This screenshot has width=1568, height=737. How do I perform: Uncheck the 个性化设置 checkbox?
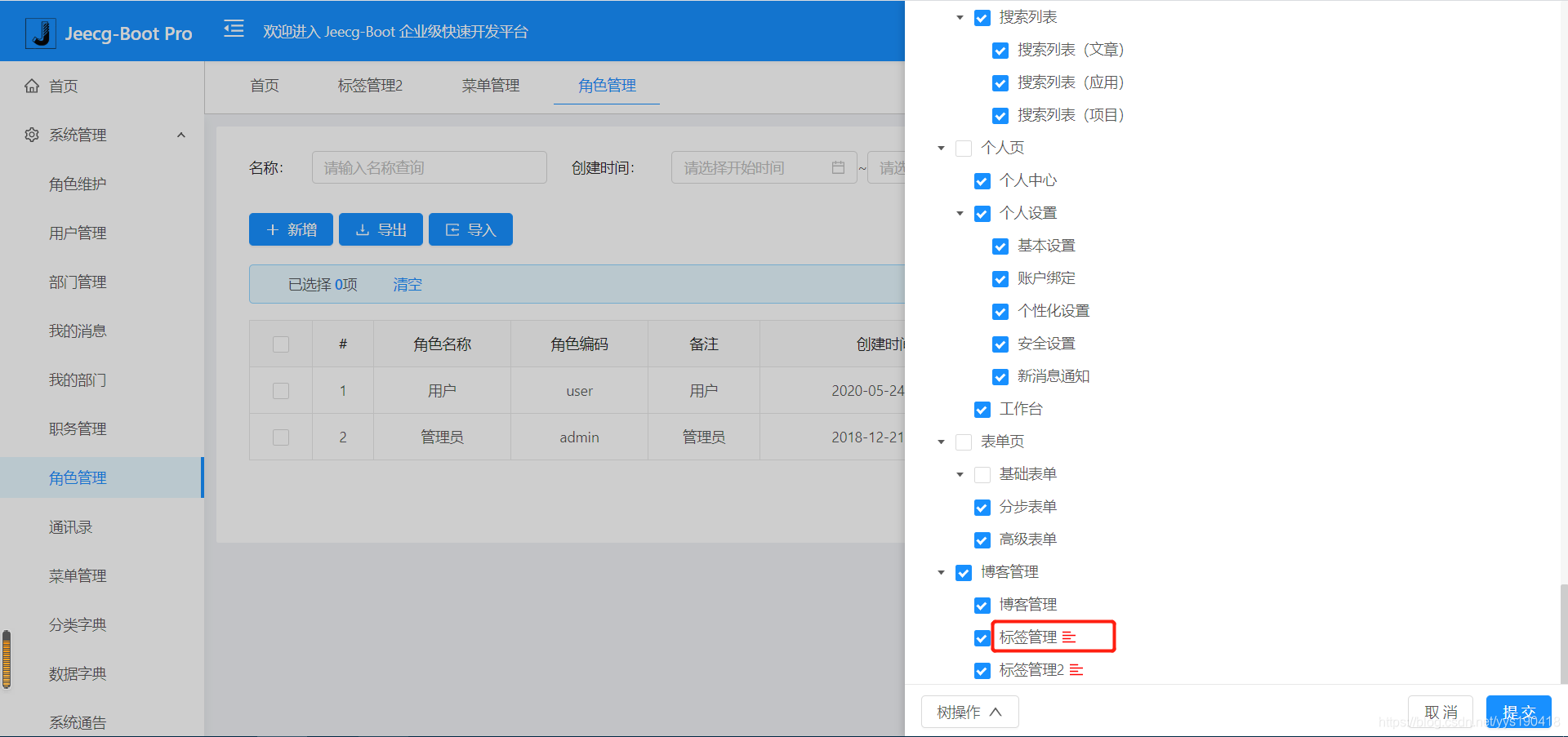1000,312
